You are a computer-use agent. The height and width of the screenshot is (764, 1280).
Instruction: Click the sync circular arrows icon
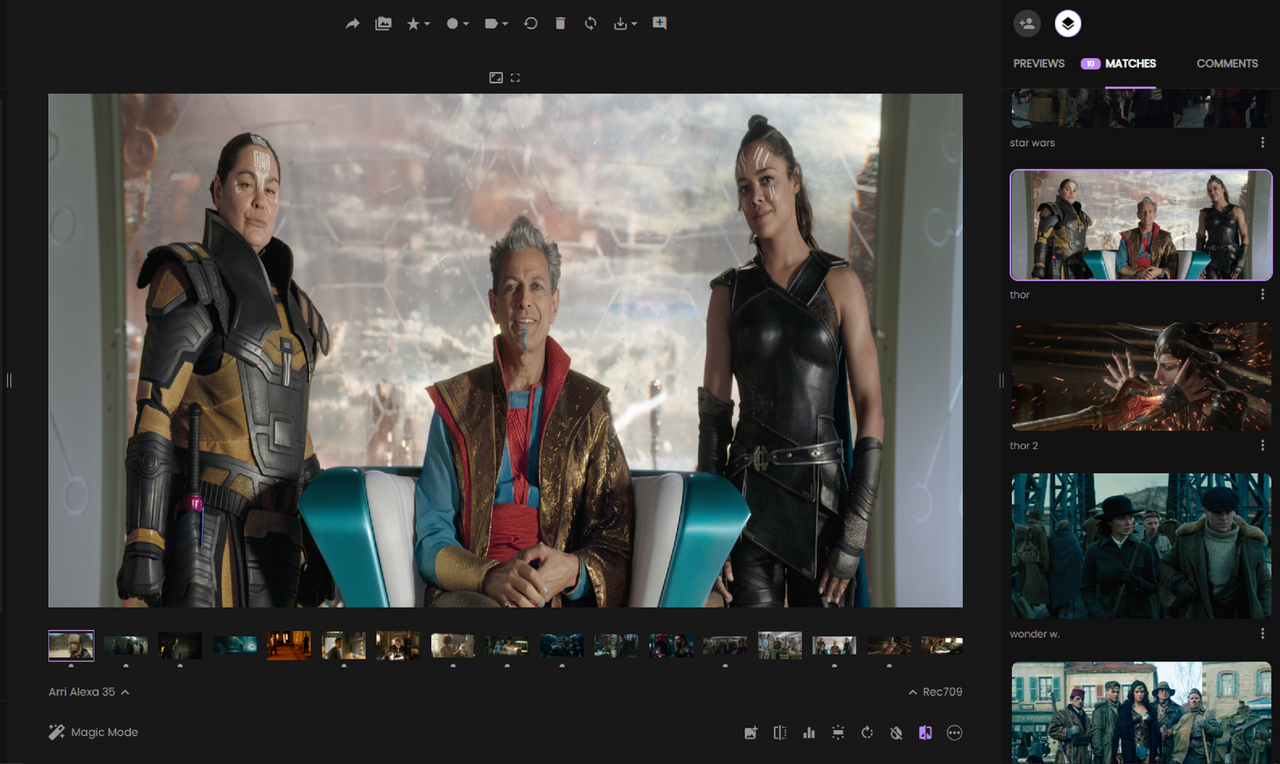pos(591,23)
